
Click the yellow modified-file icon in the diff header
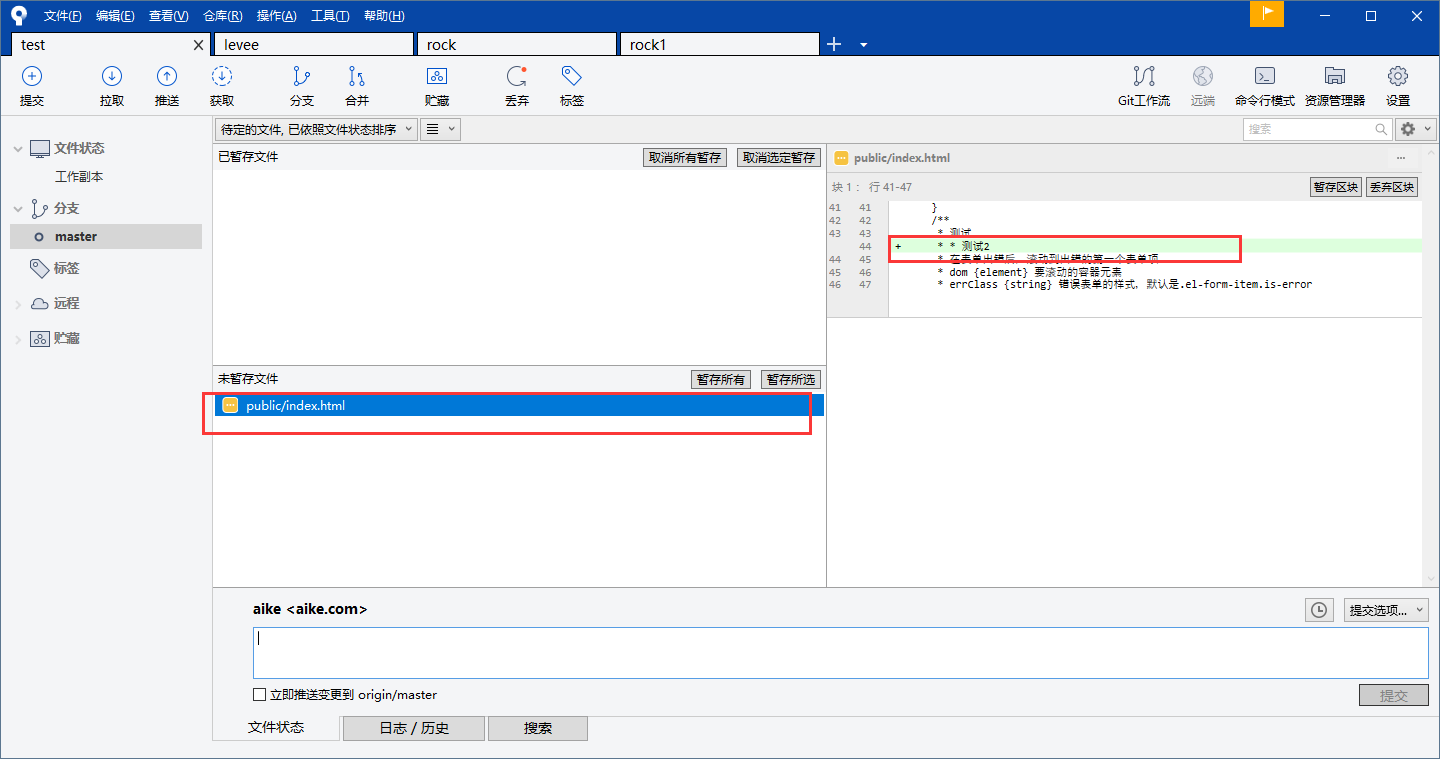point(841,158)
